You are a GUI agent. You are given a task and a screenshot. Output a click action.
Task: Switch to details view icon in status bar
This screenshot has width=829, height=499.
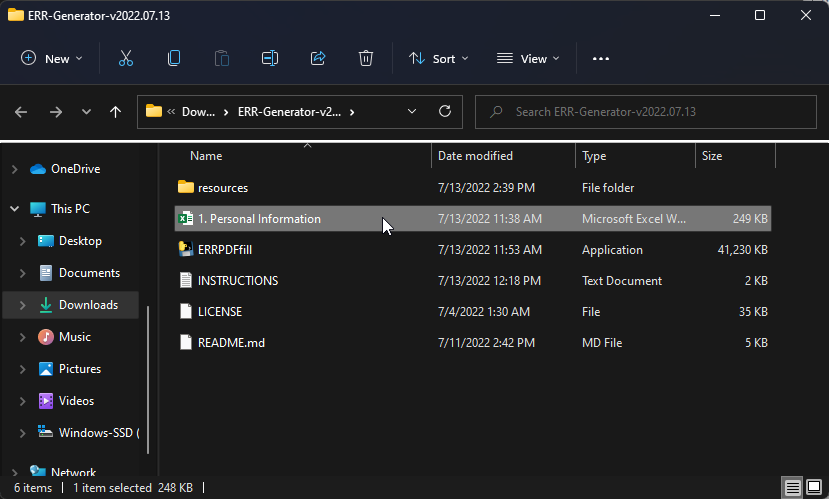(792, 487)
